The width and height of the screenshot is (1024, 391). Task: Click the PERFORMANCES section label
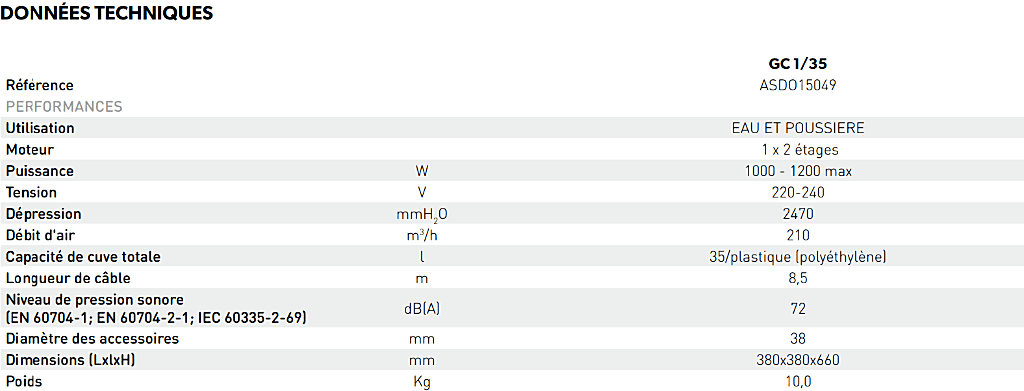point(64,106)
